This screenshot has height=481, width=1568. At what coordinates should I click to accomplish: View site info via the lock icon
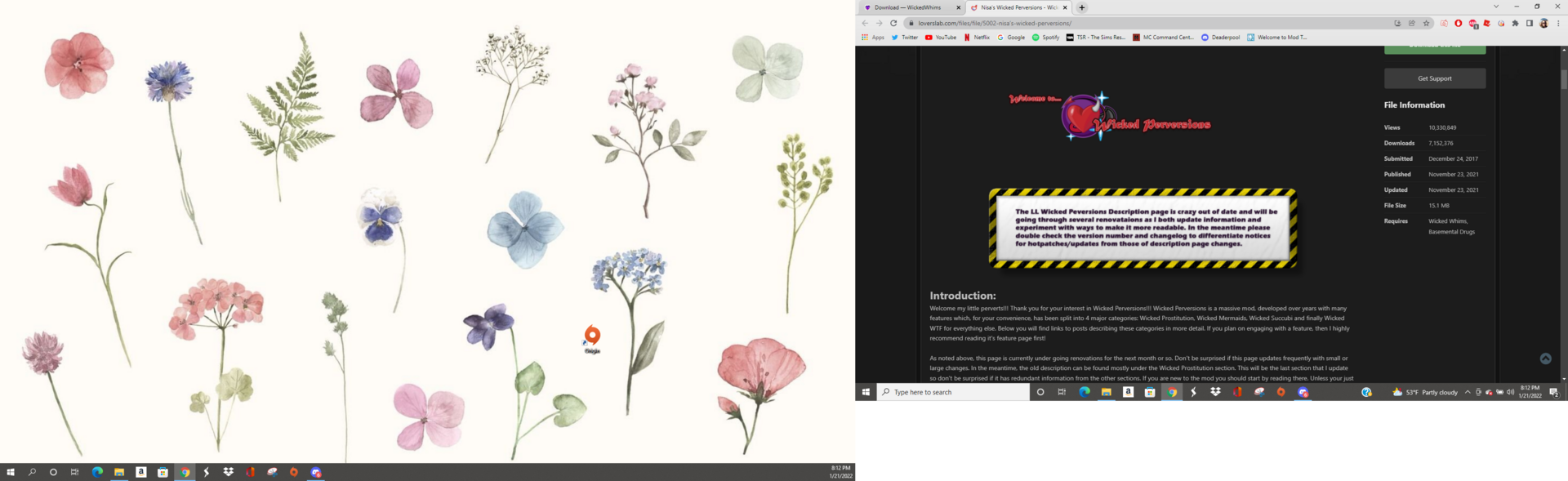[911, 23]
